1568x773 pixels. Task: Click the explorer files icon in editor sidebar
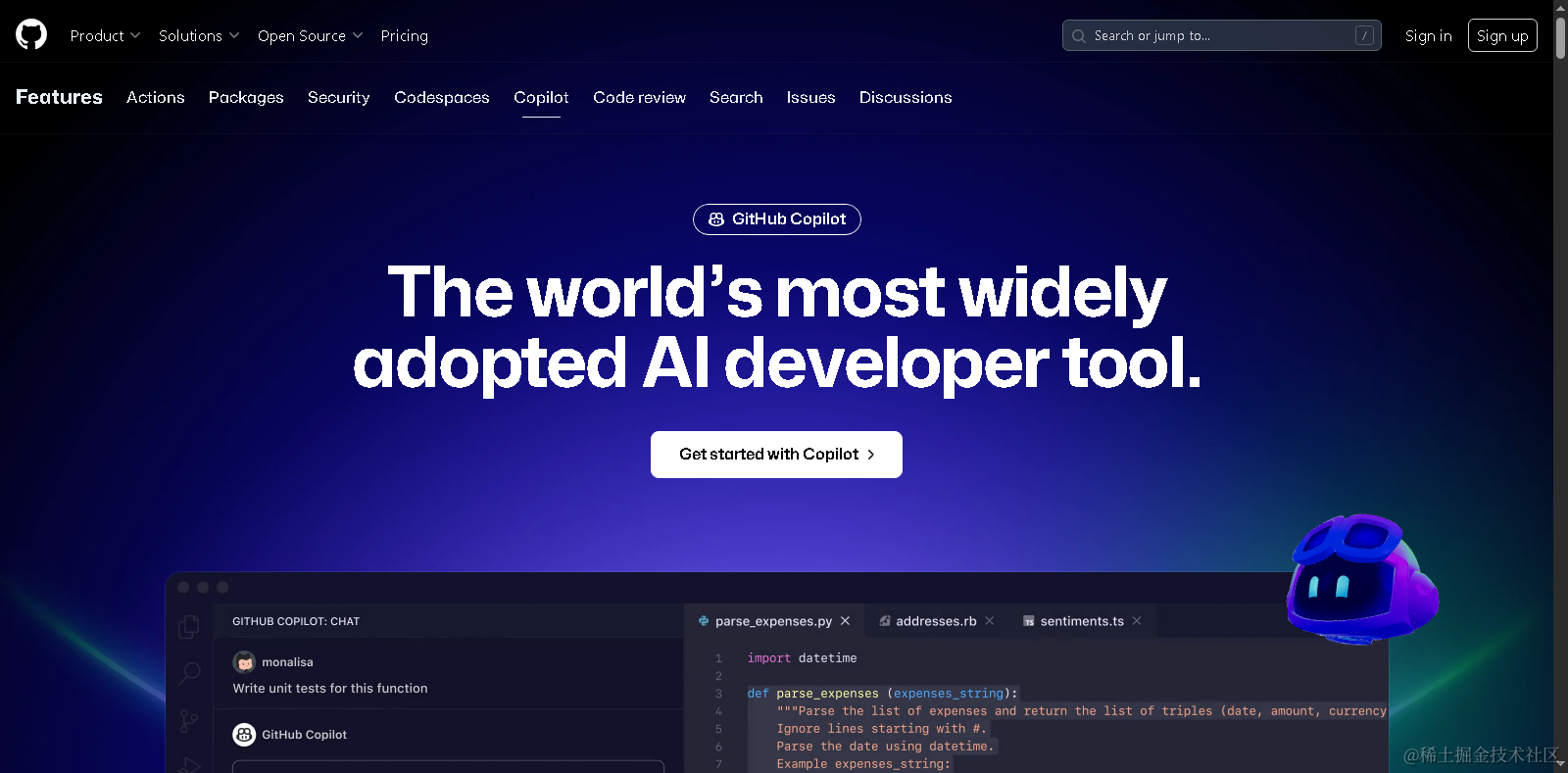(x=189, y=627)
